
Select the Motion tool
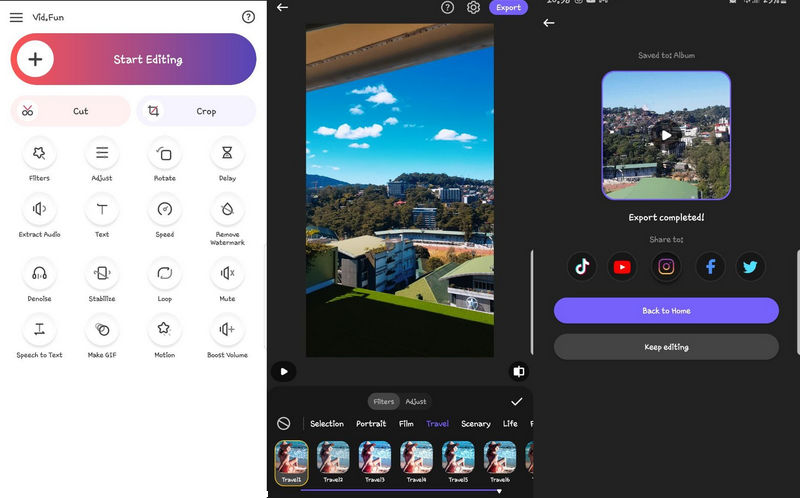(165, 330)
